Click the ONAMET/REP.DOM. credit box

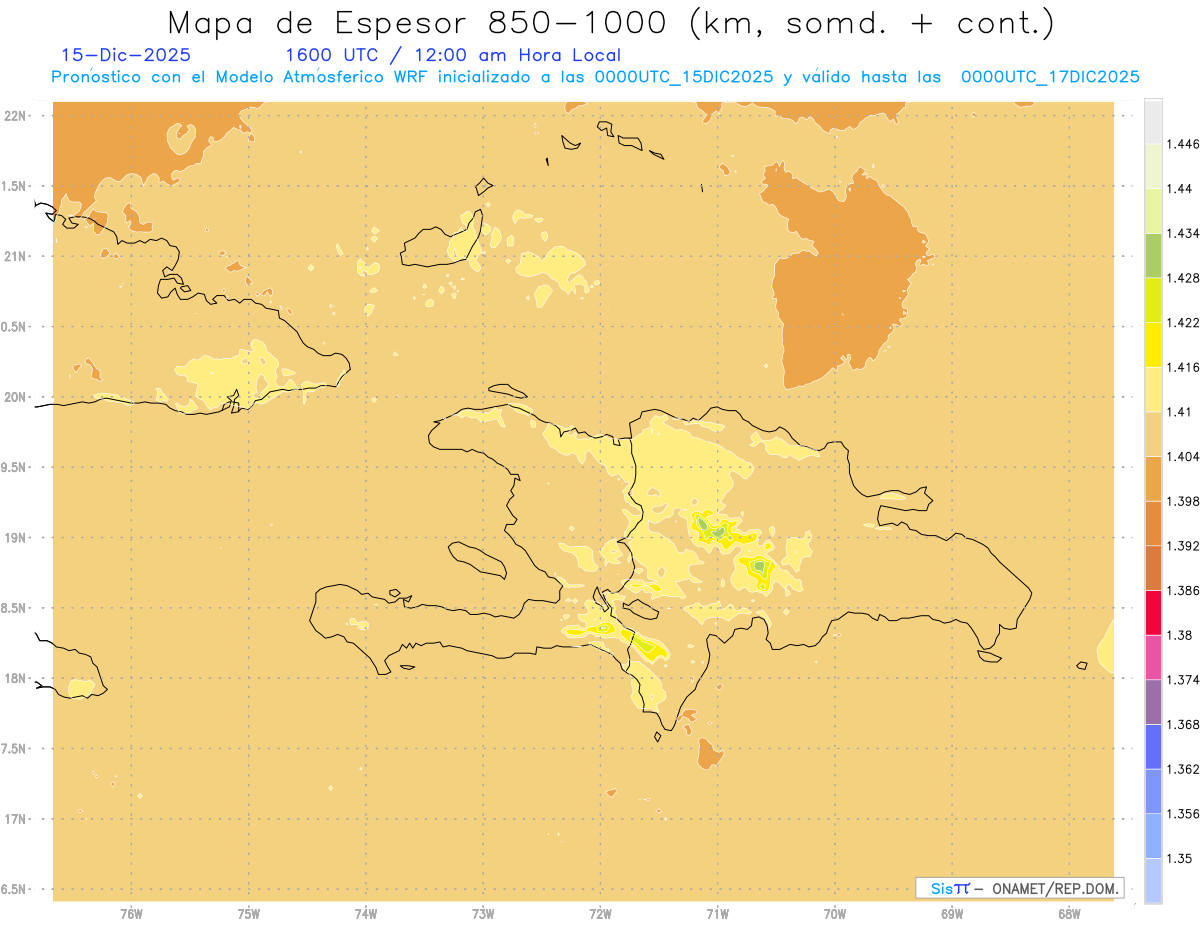click(x=1020, y=888)
